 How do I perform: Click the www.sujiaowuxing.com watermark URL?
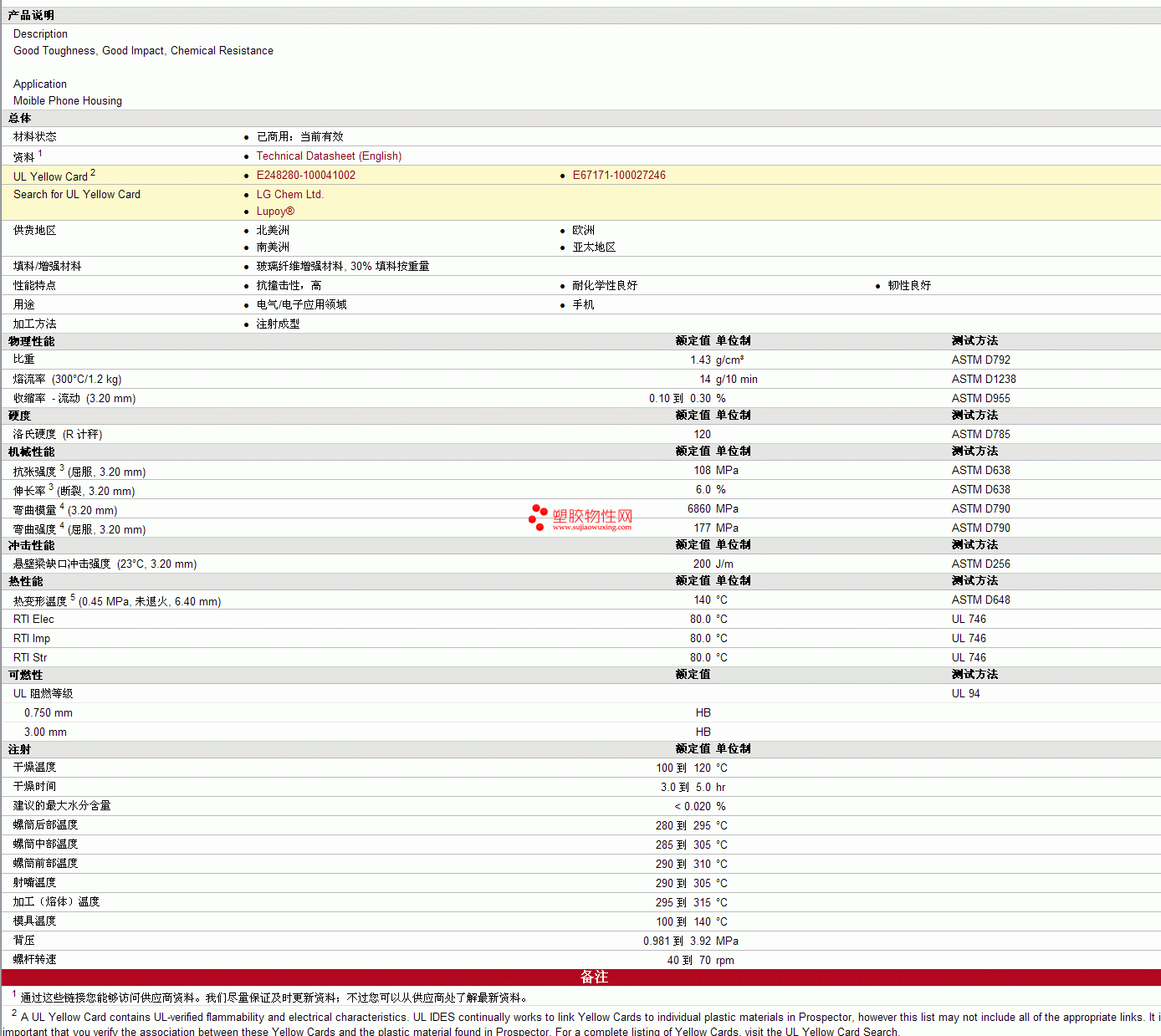click(x=592, y=528)
